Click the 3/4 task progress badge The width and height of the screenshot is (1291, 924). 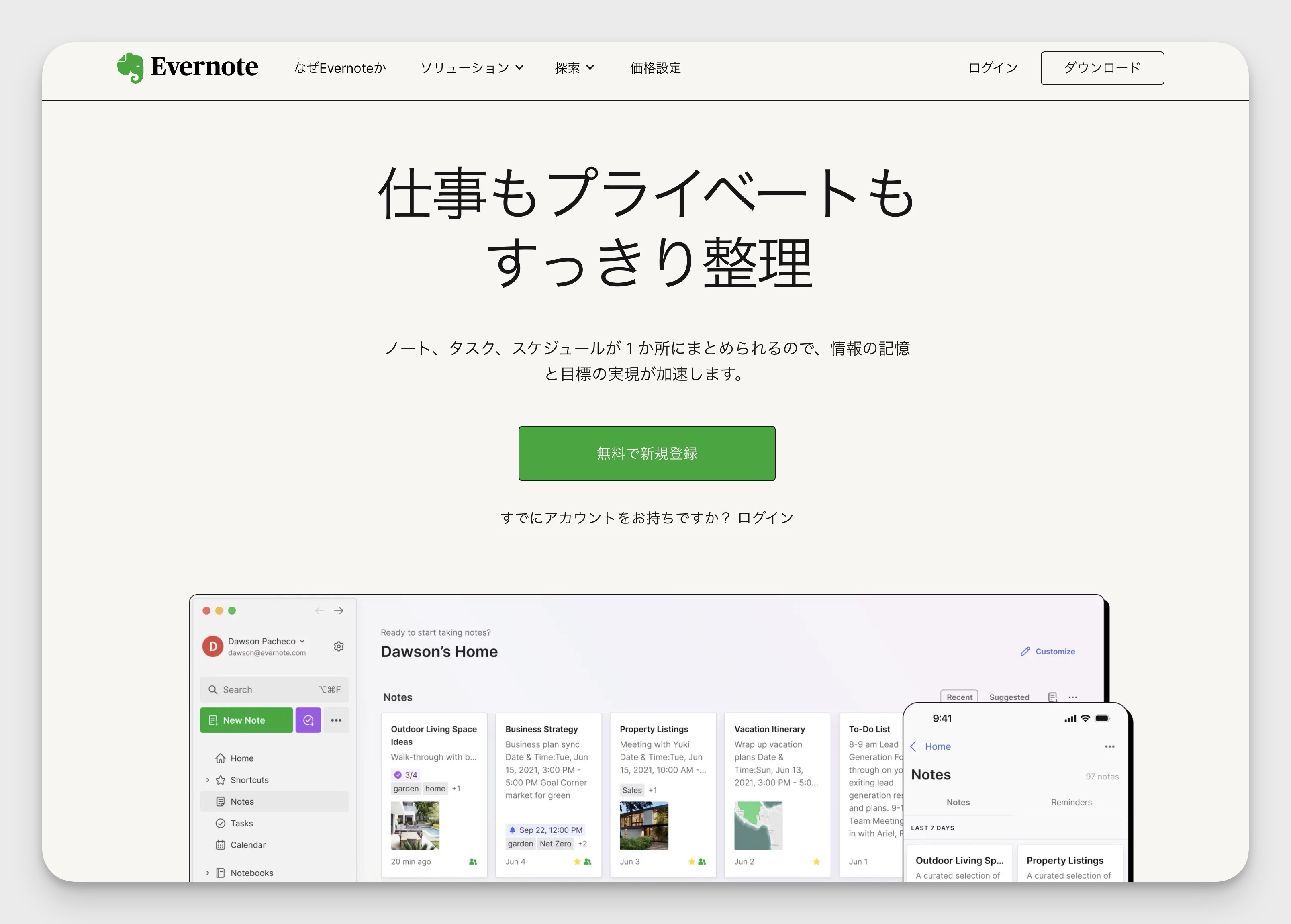(406, 775)
